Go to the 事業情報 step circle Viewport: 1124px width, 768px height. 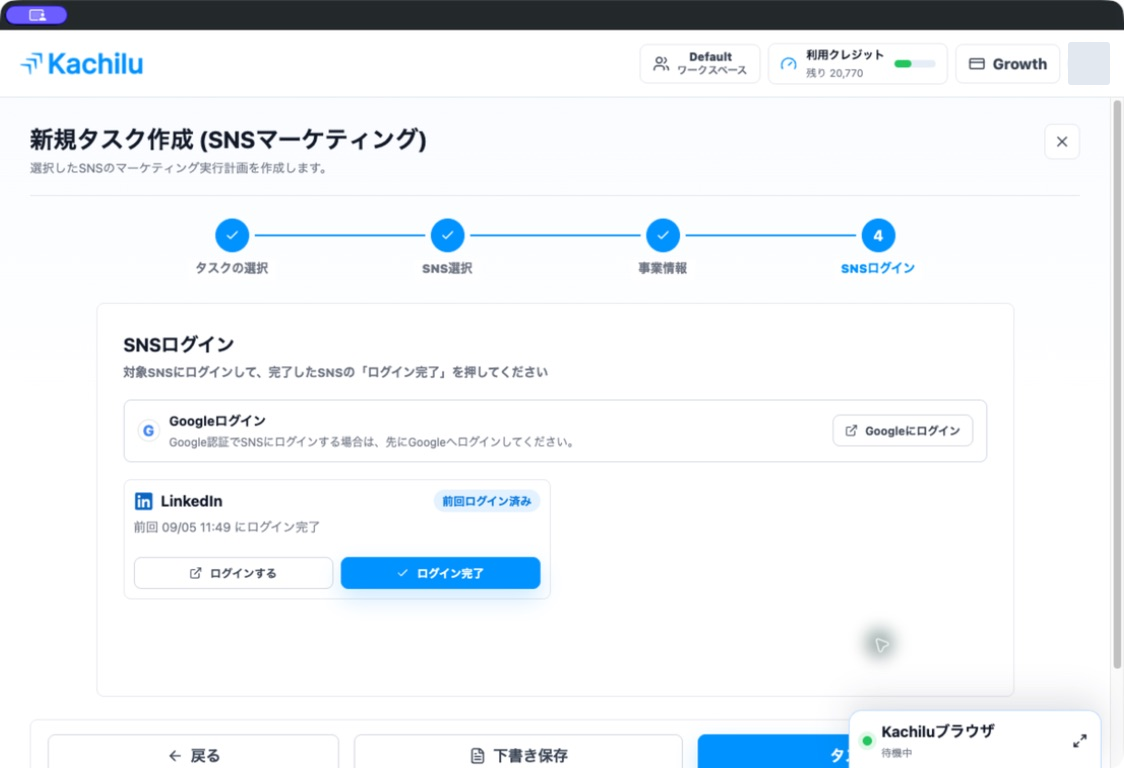[x=663, y=235]
